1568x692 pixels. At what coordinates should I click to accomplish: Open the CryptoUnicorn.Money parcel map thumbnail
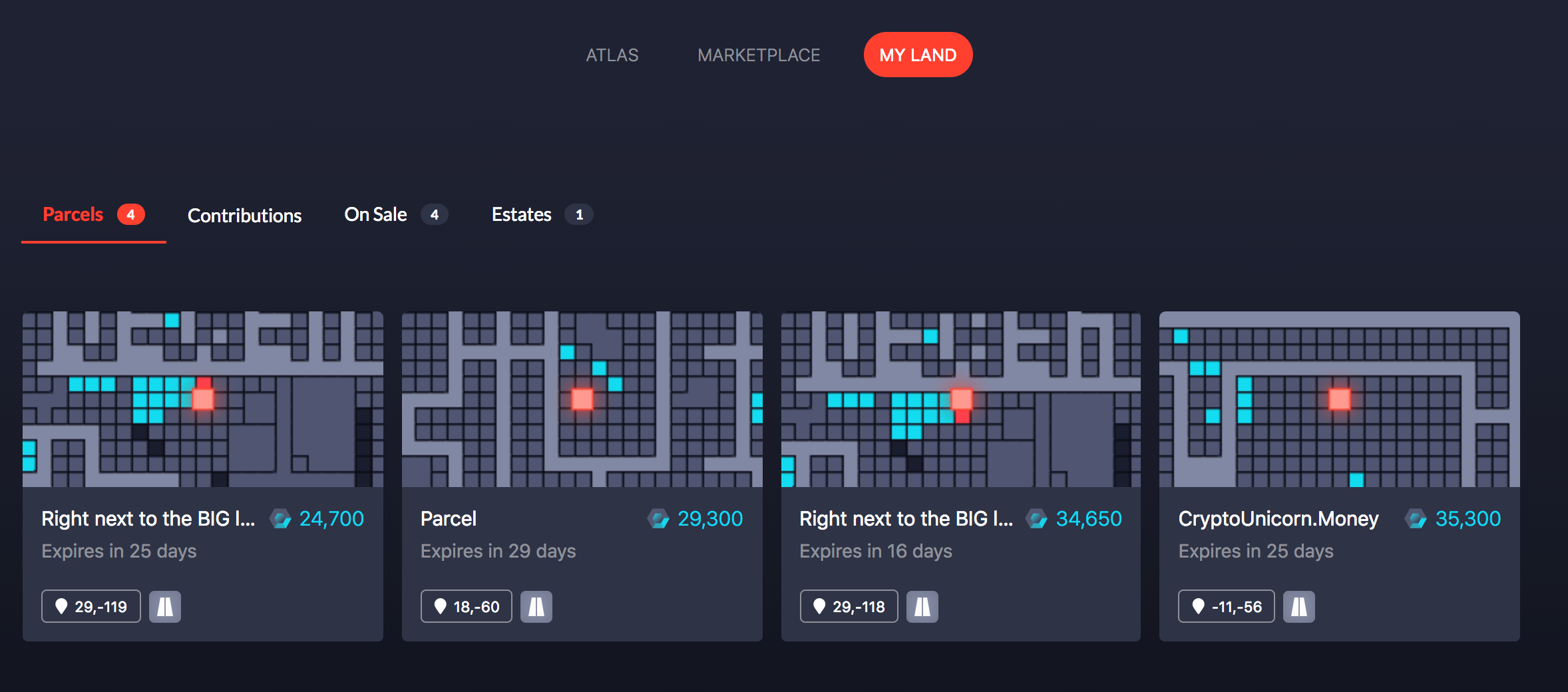1340,399
